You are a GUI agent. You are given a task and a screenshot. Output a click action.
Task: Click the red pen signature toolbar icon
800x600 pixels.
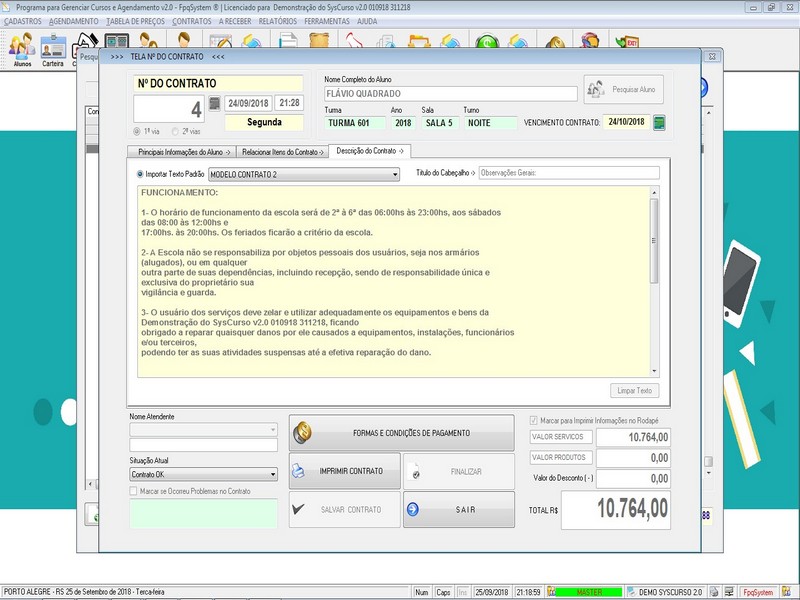click(354, 41)
